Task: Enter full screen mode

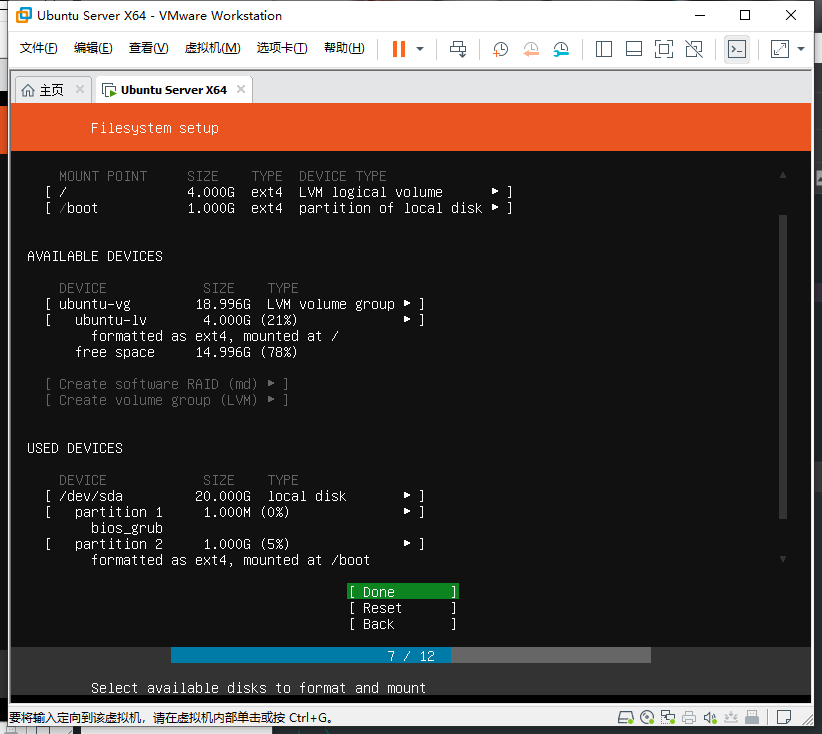Action: [664, 49]
